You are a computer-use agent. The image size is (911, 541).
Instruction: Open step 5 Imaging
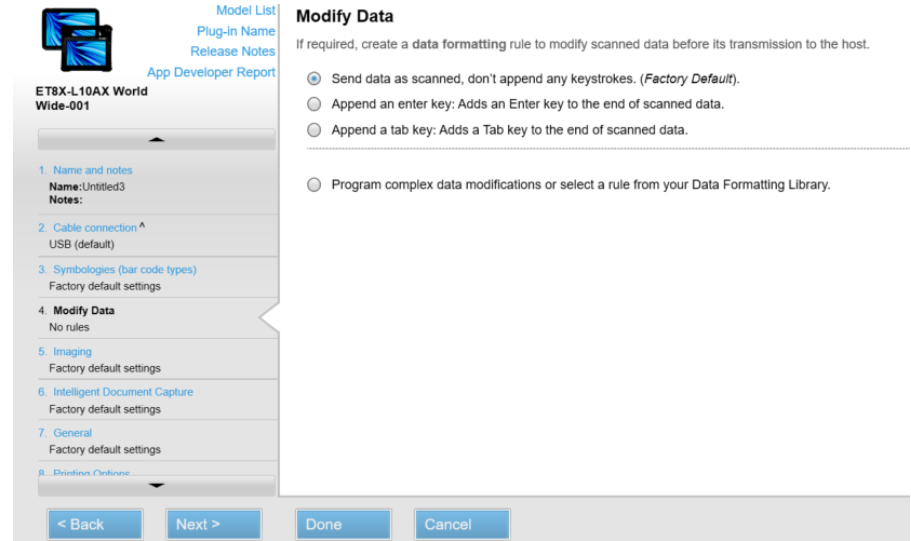(70, 351)
